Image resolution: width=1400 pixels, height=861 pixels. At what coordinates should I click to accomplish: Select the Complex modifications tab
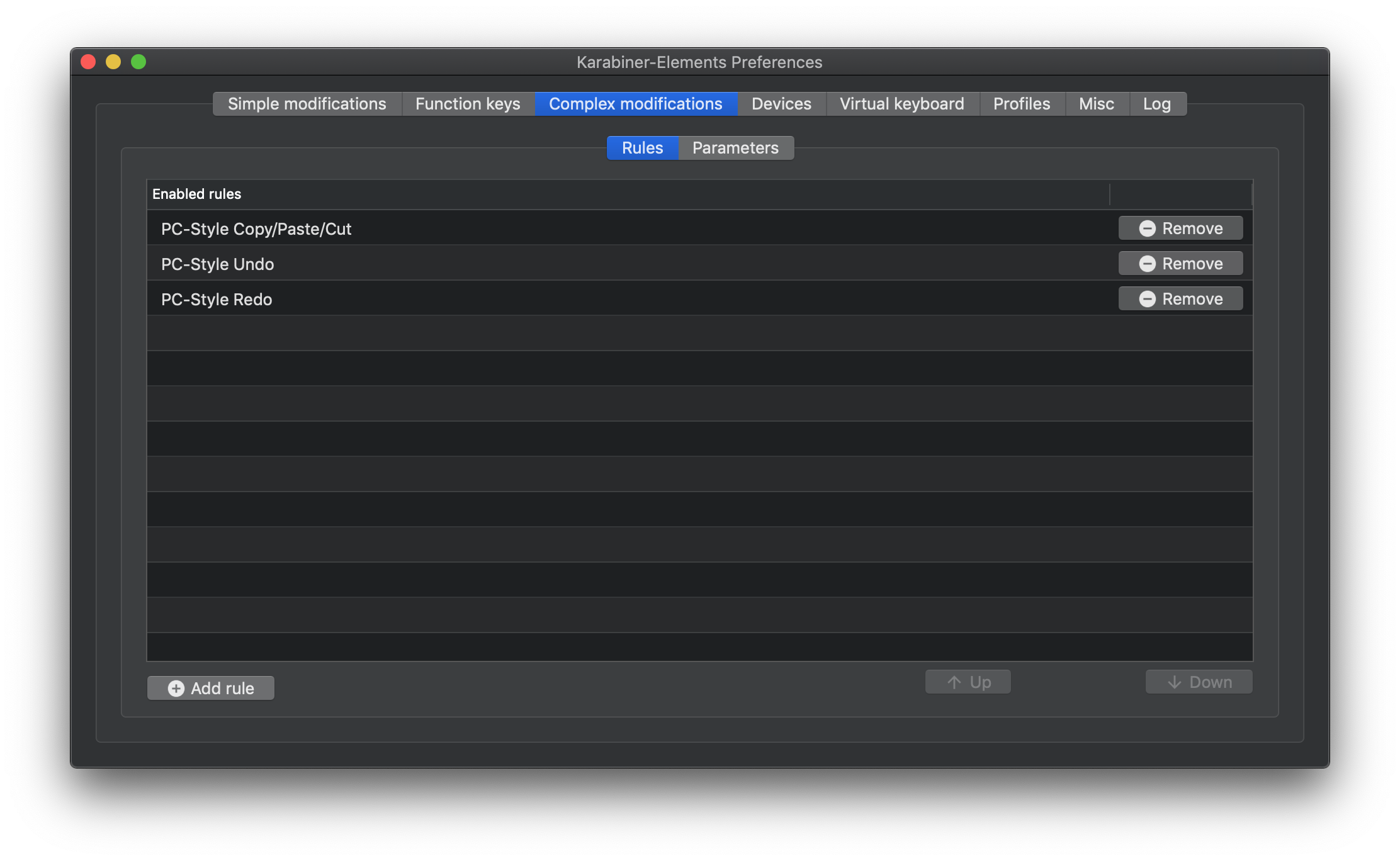coord(636,104)
